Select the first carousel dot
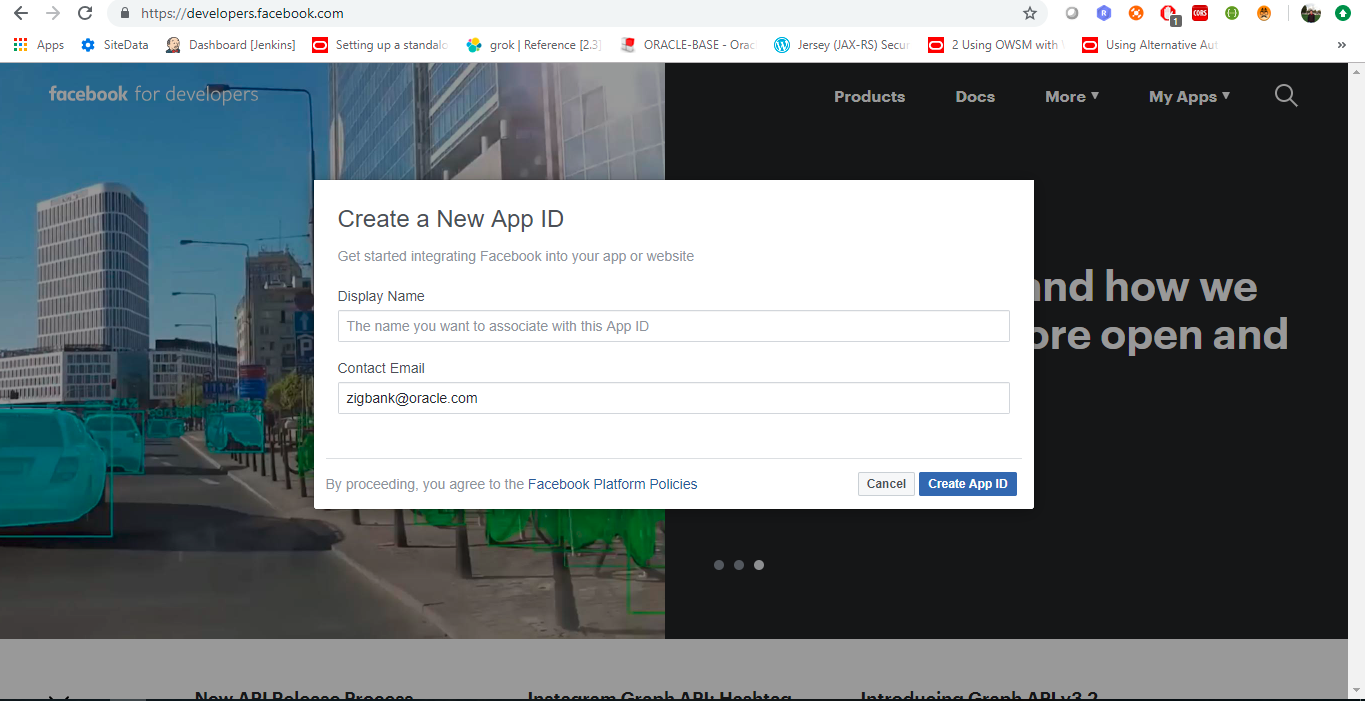This screenshot has height=701, width=1365. (719, 565)
